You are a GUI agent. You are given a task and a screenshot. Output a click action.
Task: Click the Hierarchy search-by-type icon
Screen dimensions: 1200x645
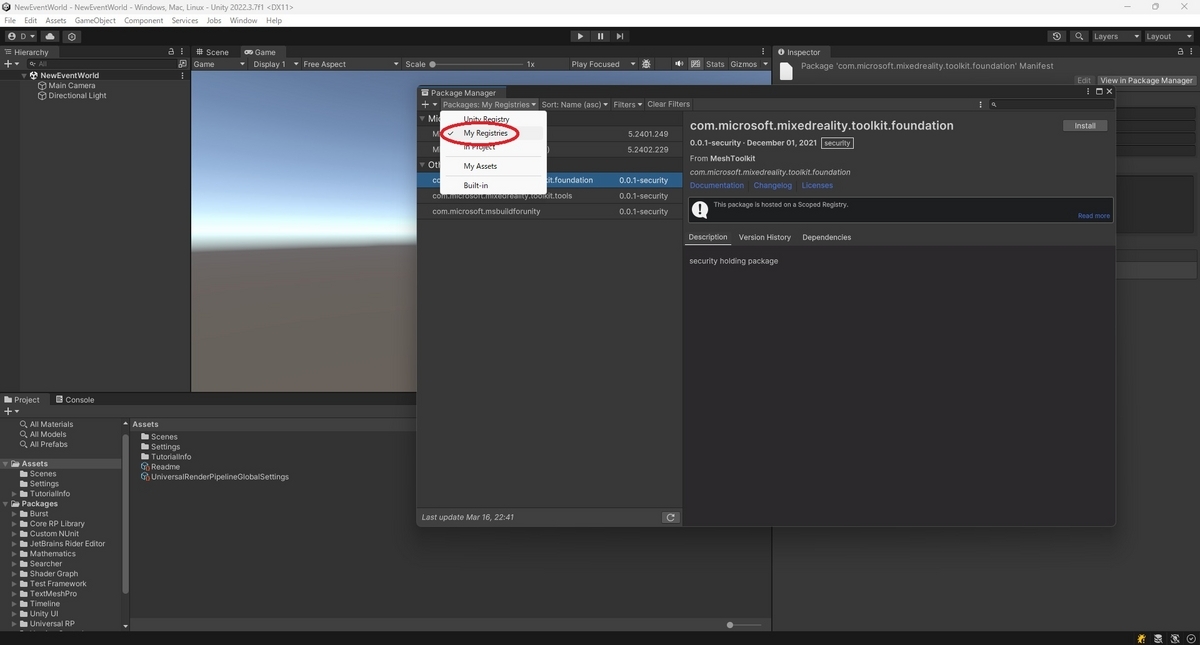click(x=182, y=64)
